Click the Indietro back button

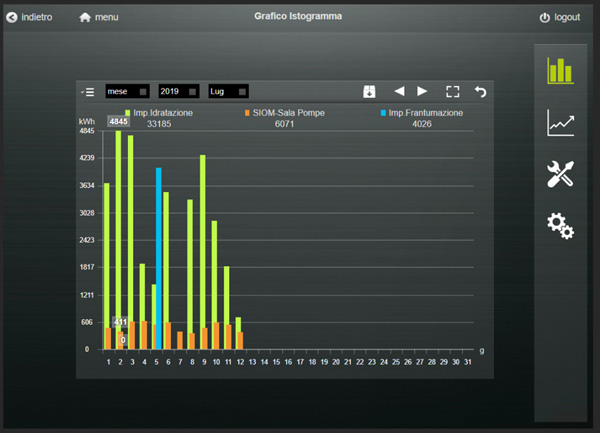pos(30,18)
